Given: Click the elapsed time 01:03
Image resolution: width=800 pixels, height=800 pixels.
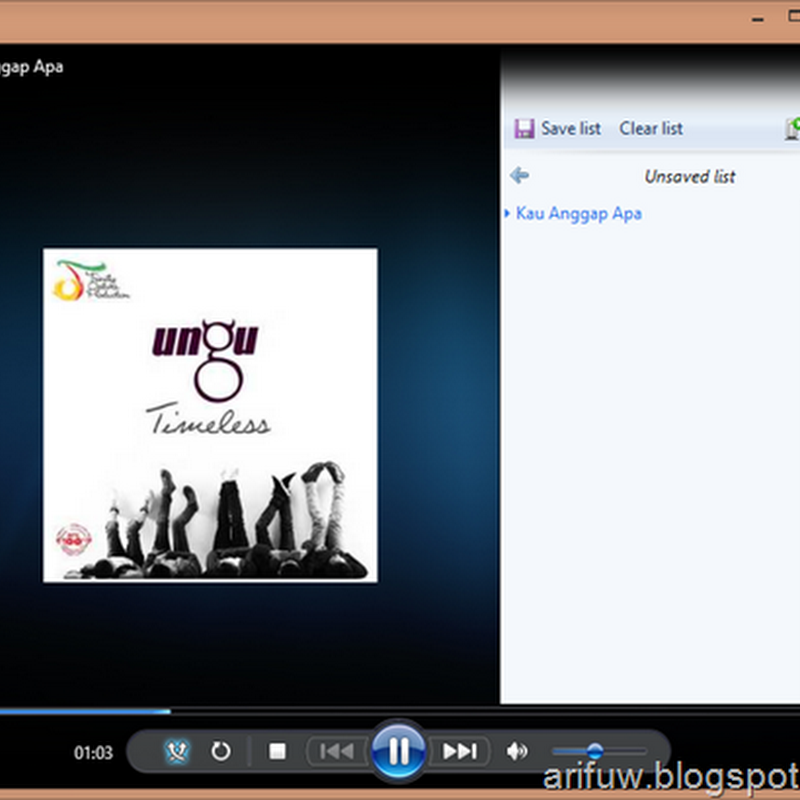Looking at the screenshot, I should (93, 753).
